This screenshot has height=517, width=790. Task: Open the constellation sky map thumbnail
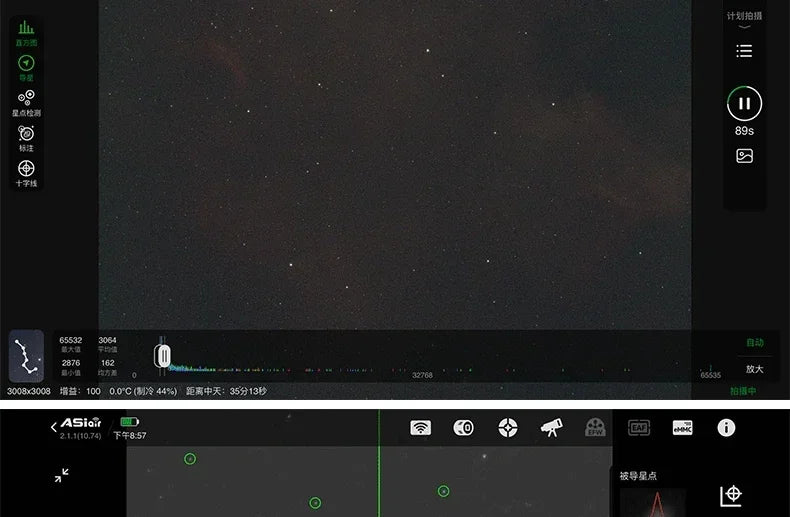tap(26, 356)
